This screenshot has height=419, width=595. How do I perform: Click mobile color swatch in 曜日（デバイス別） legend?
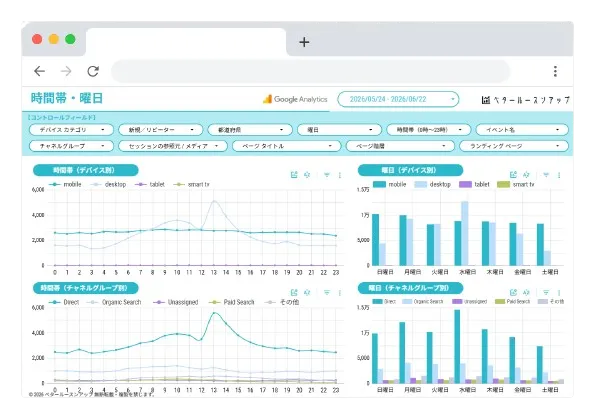[379, 184]
